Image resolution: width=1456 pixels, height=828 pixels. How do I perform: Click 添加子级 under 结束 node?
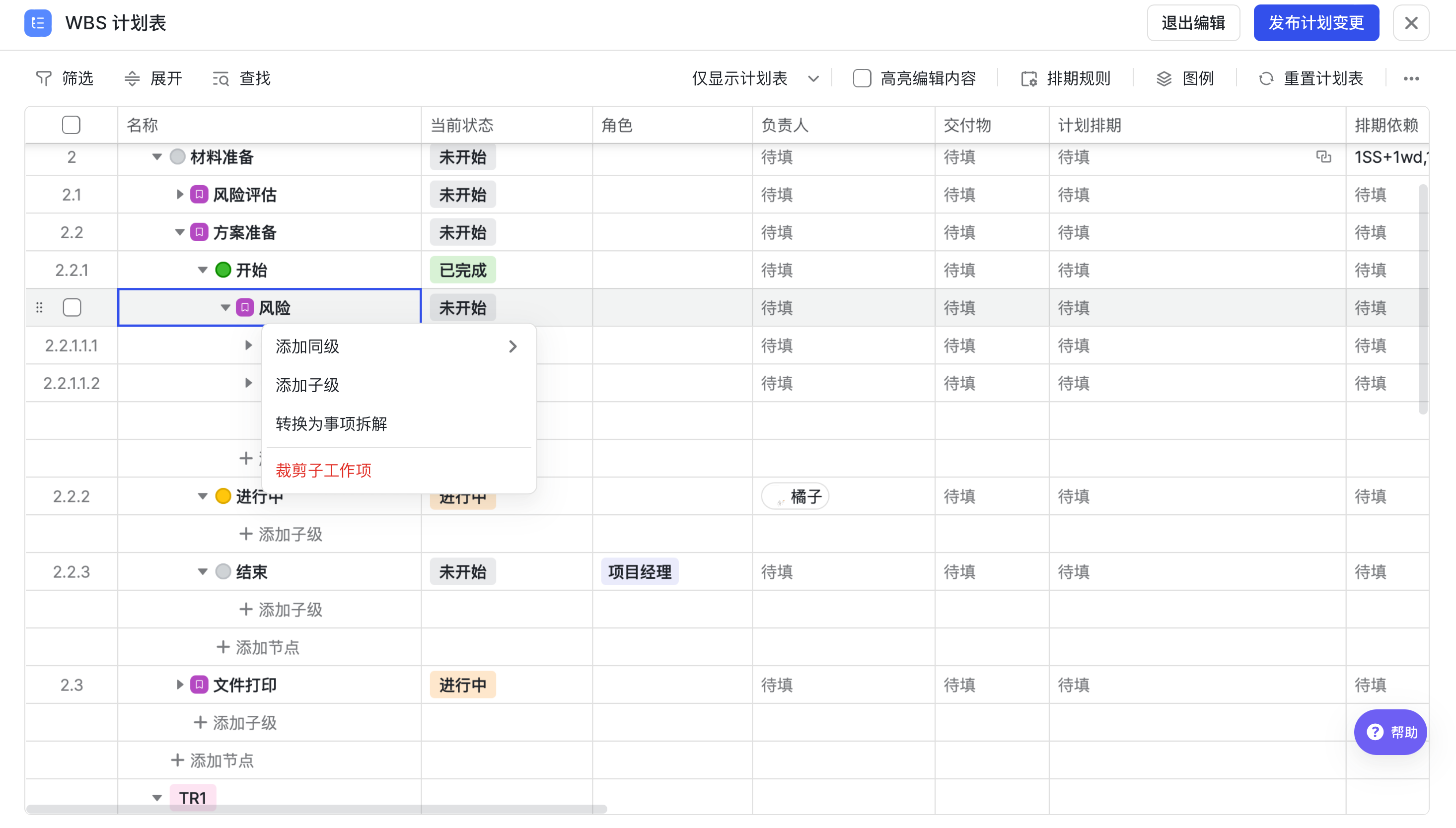pos(281,609)
